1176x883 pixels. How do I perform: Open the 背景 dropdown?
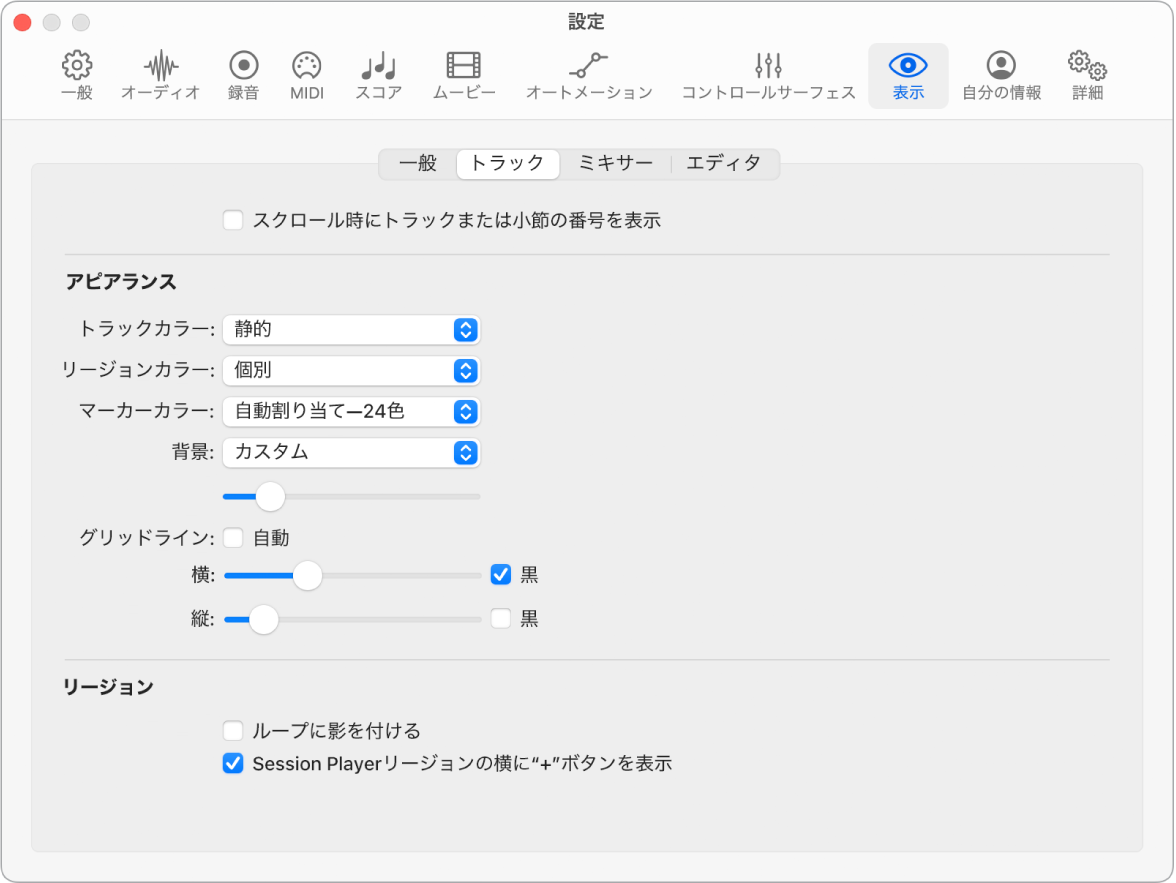click(351, 452)
